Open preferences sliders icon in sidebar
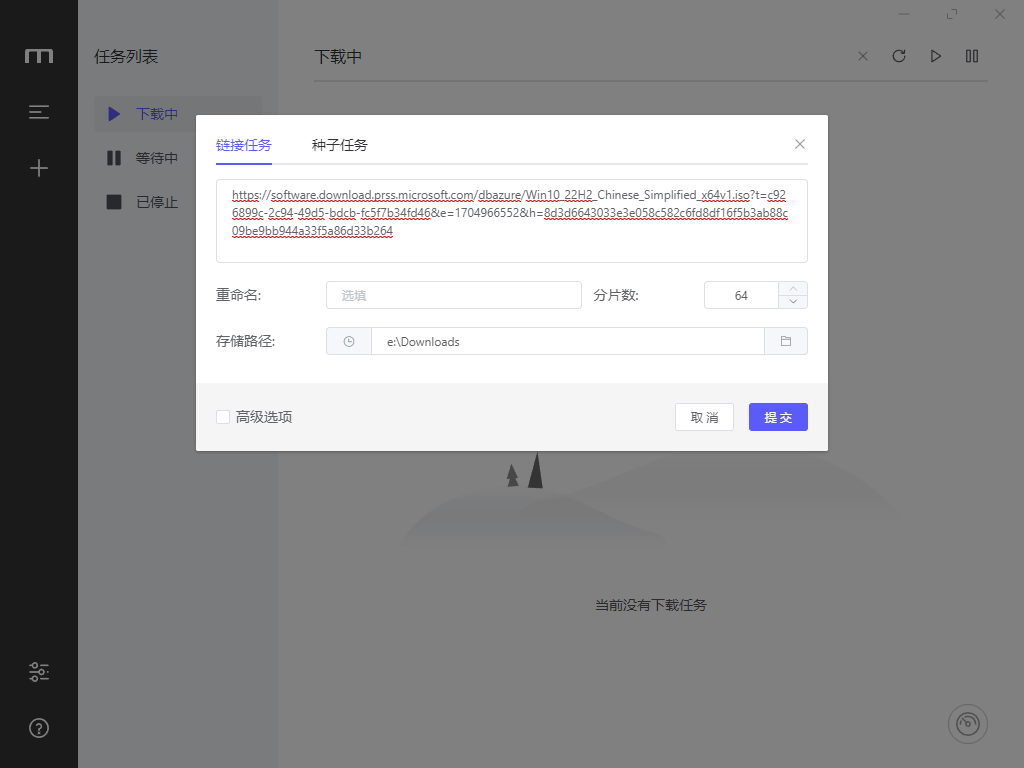The width and height of the screenshot is (1024, 768). [39, 672]
